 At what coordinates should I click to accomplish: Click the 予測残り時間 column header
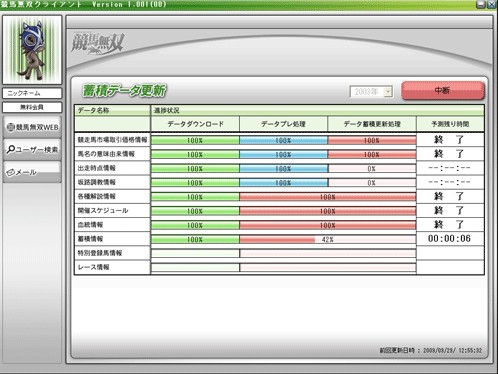pyautogui.click(x=450, y=124)
